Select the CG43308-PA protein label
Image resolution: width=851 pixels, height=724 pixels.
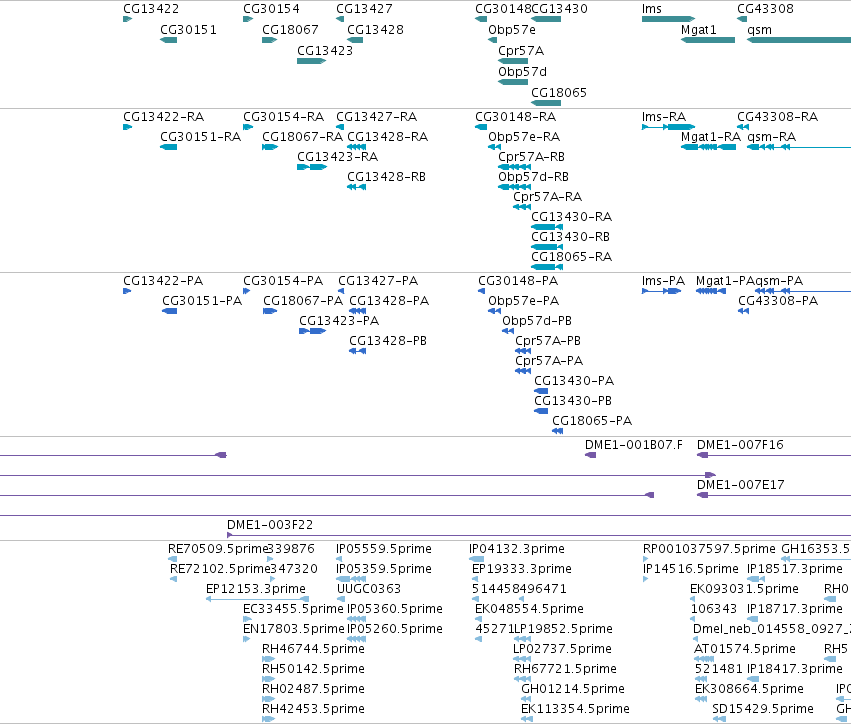click(778, 301)
